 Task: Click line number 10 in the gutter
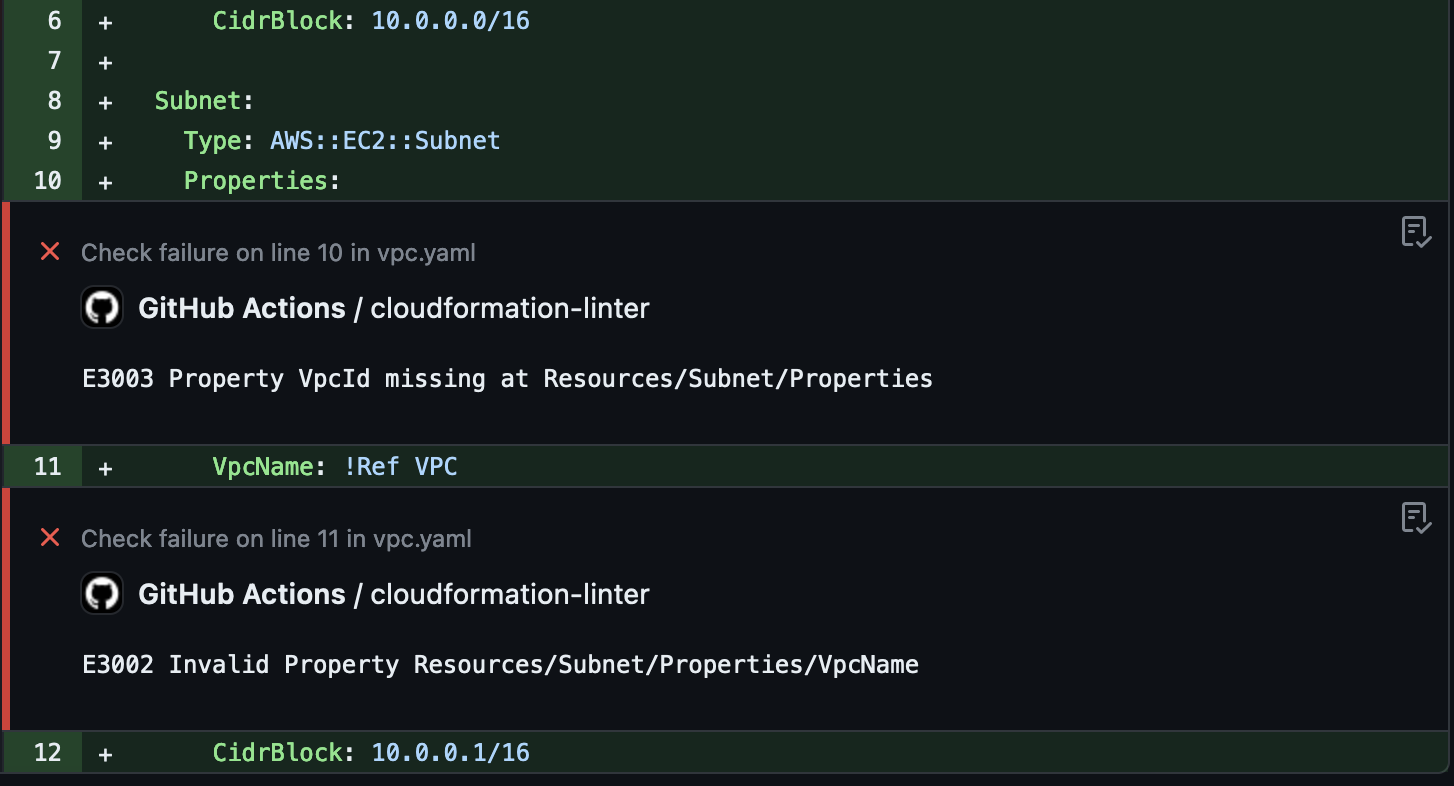47,180
